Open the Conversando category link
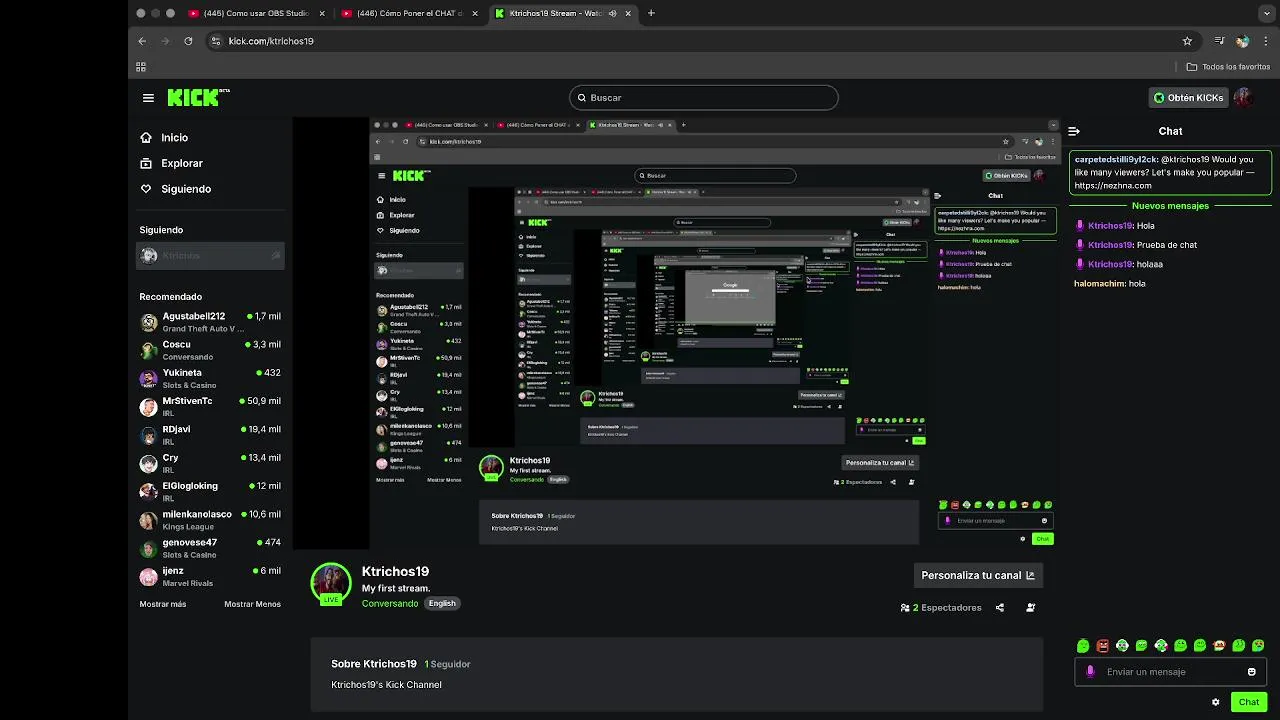The height and width of the screenshot is (720, 1280). (390, 603)
